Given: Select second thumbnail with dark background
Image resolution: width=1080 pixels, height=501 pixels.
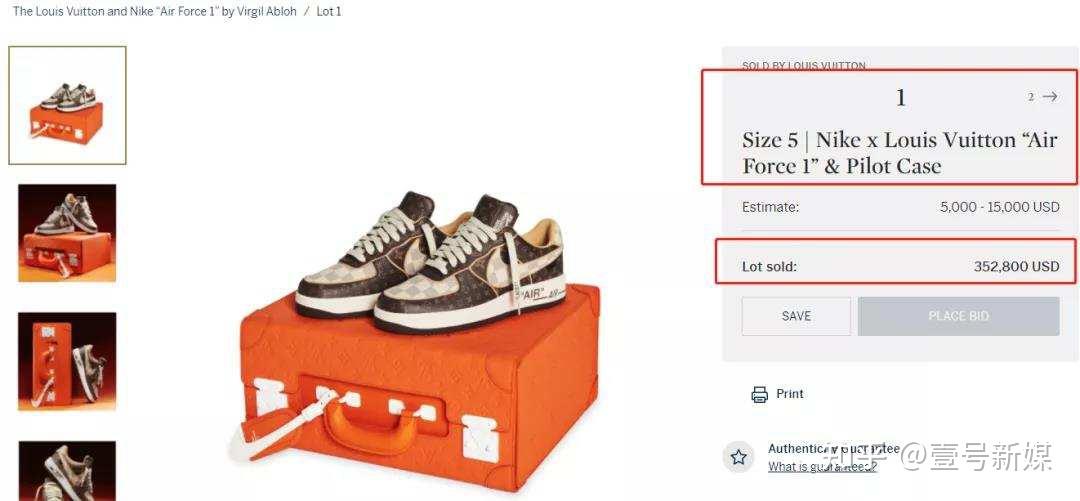Looking at the screenshot, I should pos(67,232).
